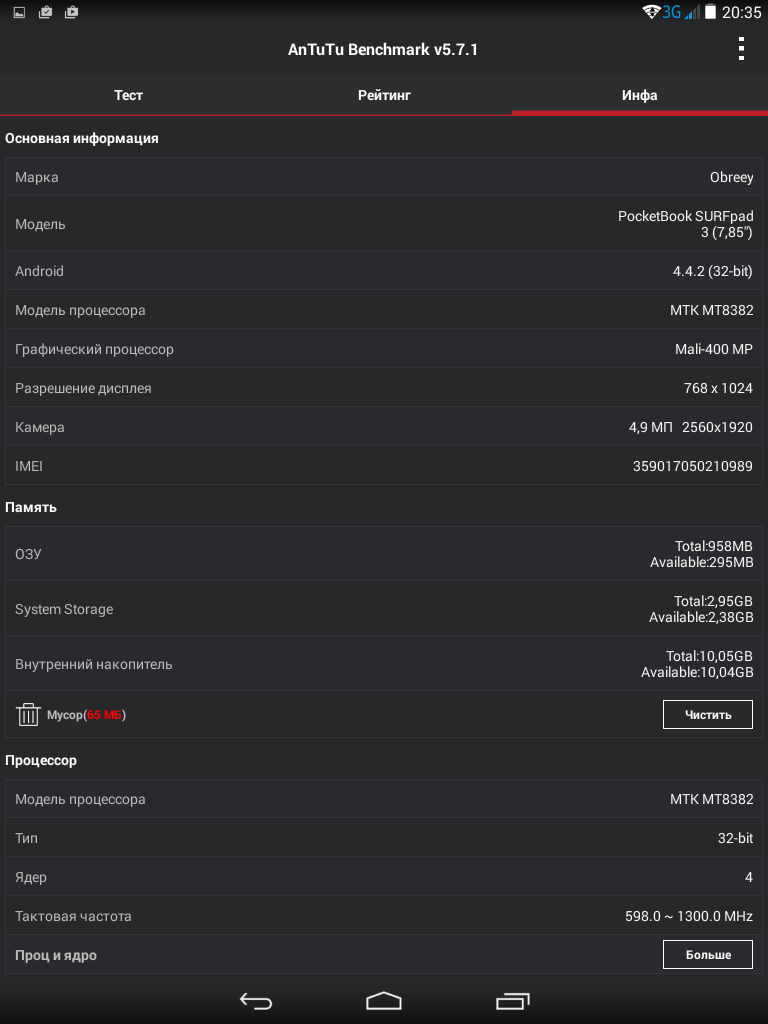Tap the Wi-Fi status bar icon
The width and height of the screenshot is (768, 1024).
pyautogui.click(x=651, y=12)
